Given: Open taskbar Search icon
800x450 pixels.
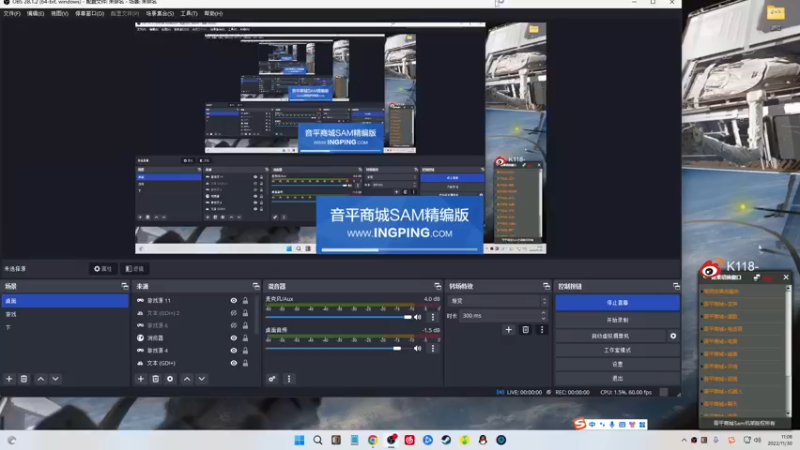Looking at the screenshot, I should click(317, 440).
